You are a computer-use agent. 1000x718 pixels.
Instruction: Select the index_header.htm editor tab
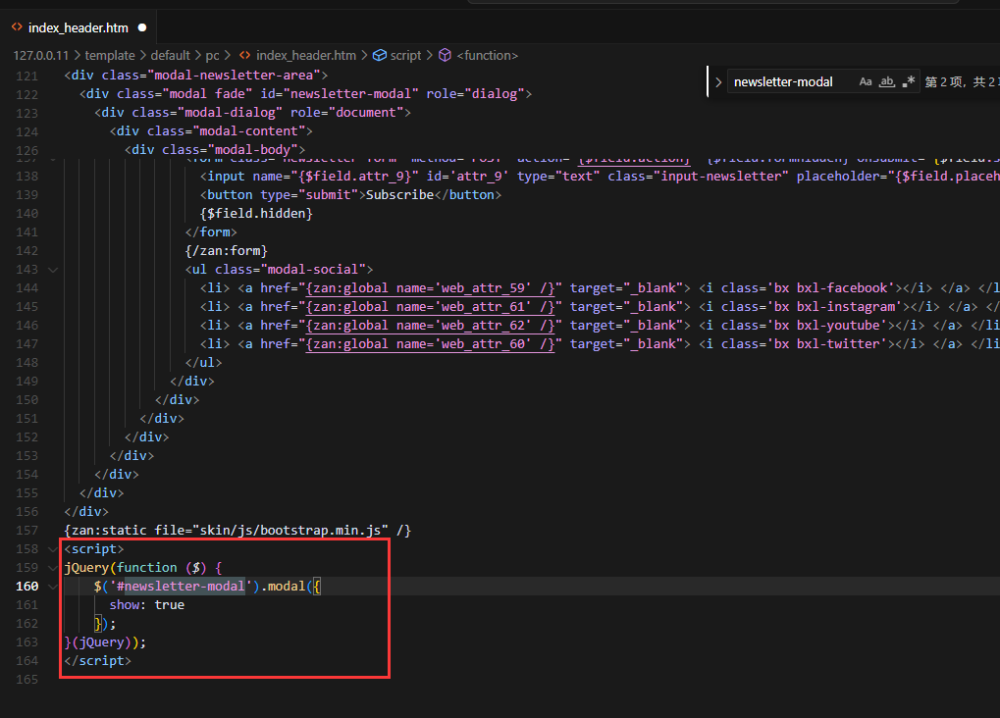tap(78, 27)
